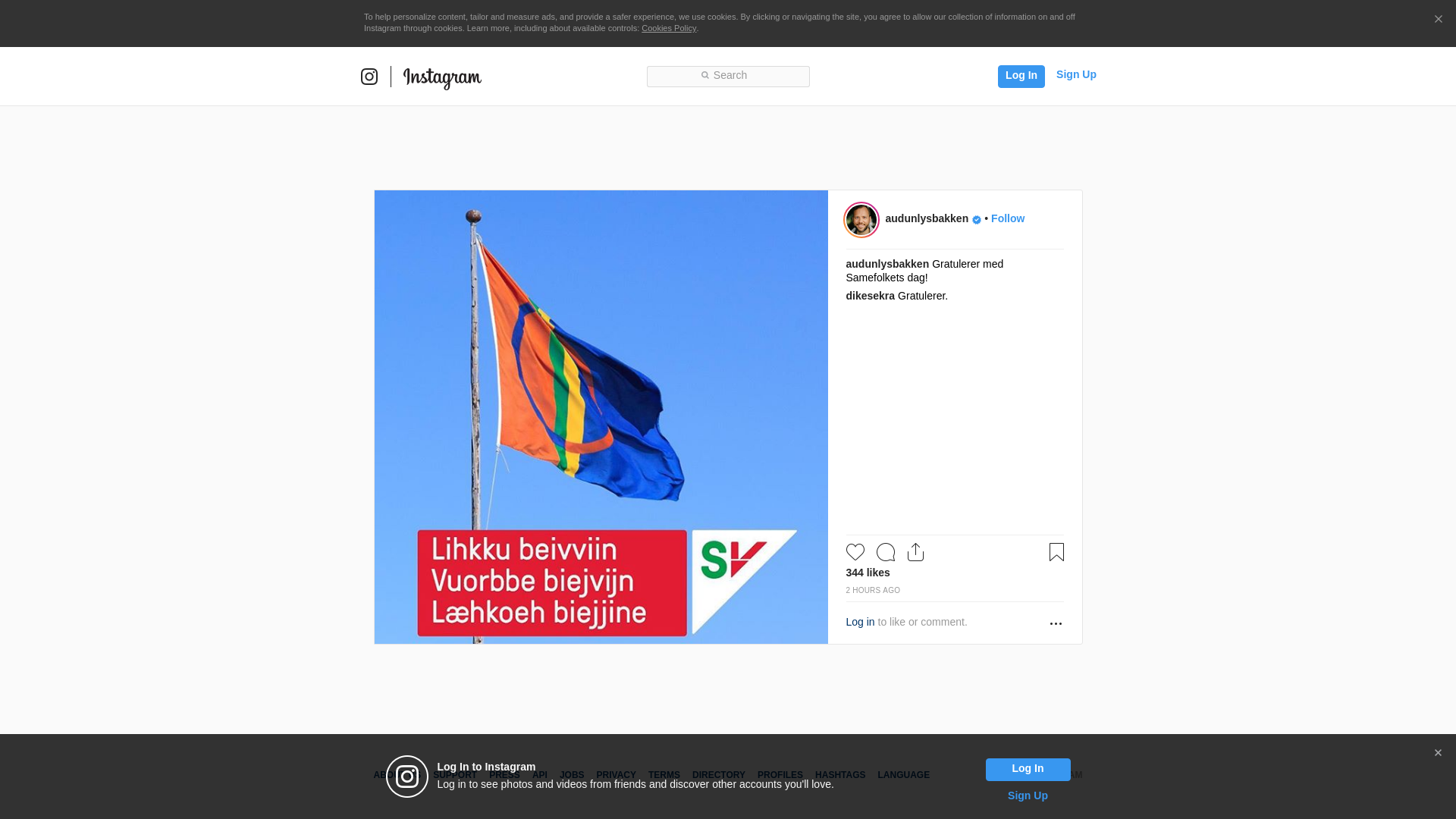Open the API footer link

click(x=540, y=775)
